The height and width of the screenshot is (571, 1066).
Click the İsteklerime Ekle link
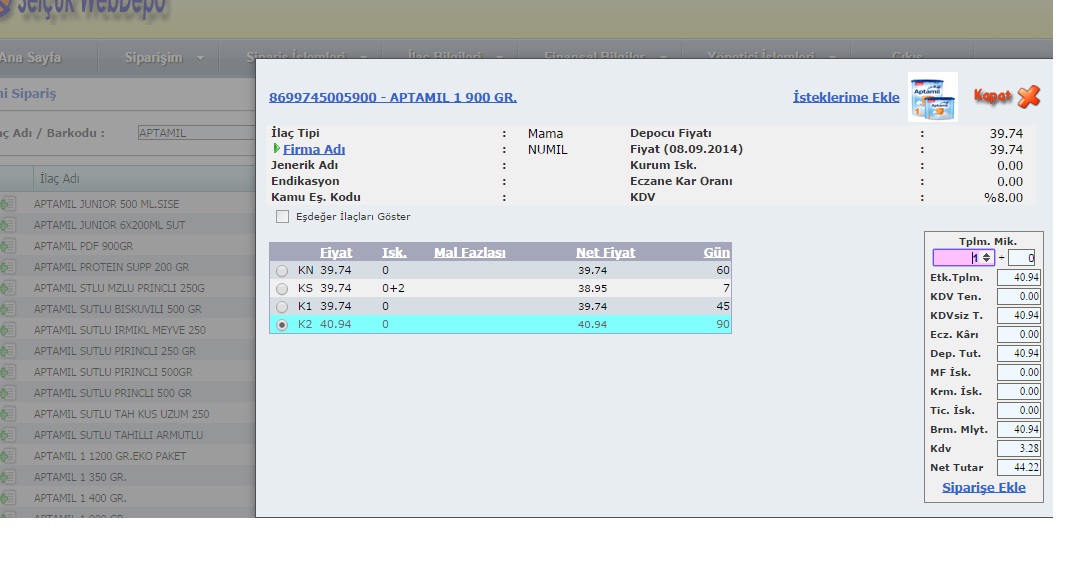tap(846, 97)
